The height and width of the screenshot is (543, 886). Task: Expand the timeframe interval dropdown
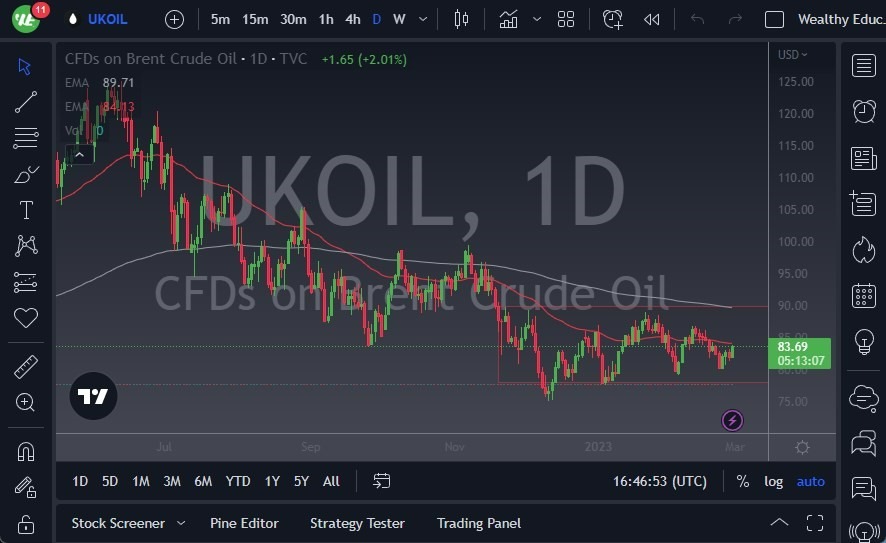pos(423,19)
